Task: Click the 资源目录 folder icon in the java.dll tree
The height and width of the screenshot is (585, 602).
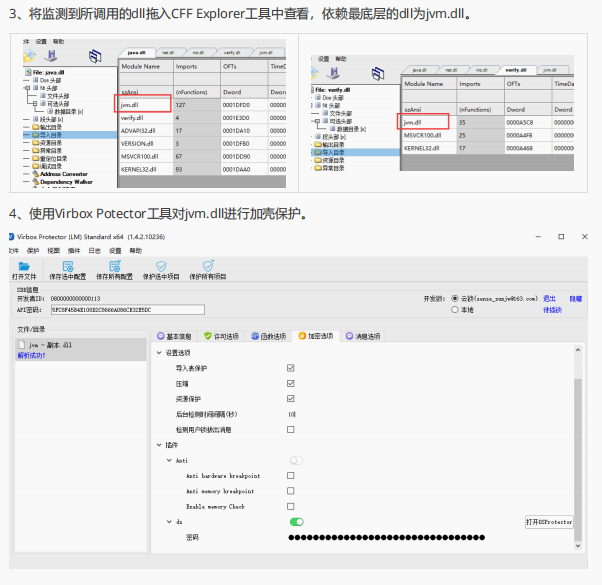Action: [36, 143]
